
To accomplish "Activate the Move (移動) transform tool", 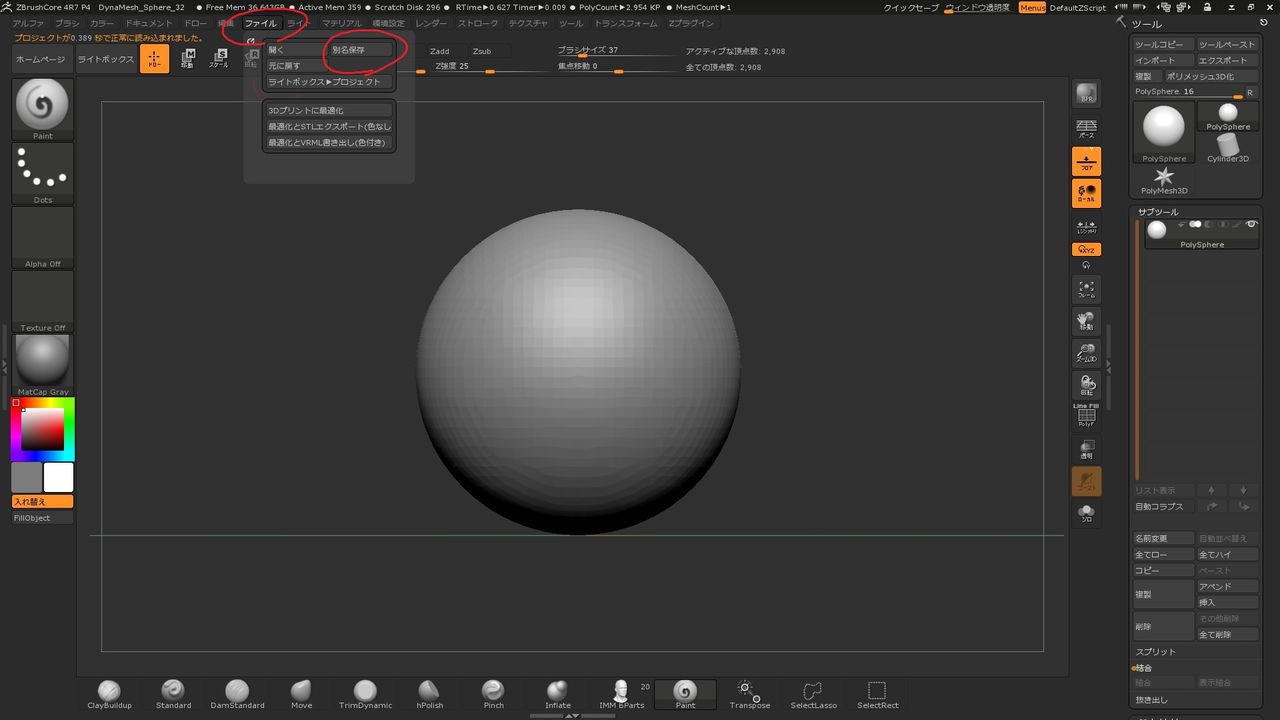I will click(187, 59).
